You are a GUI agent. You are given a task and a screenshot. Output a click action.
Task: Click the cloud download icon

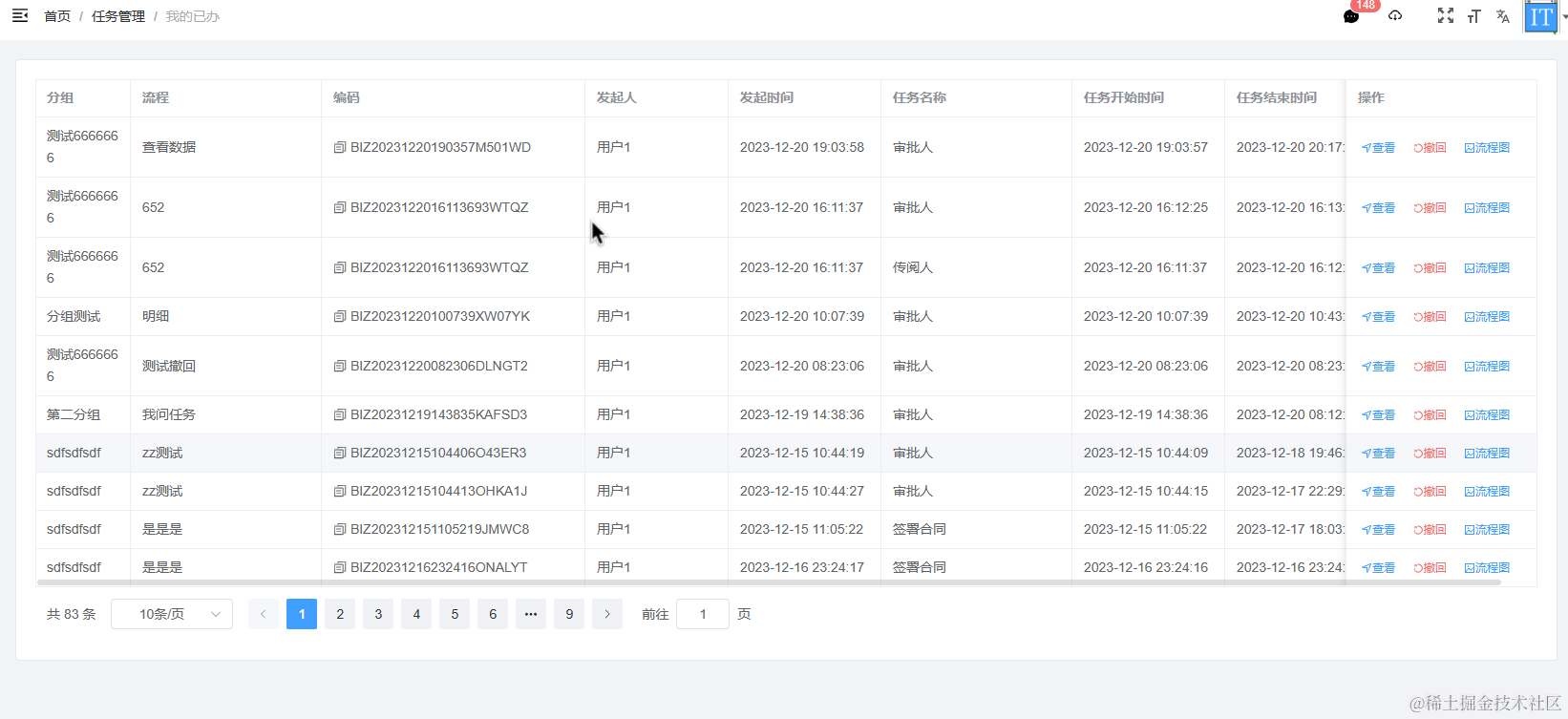pyautogui.click(x=1395, y=16)
